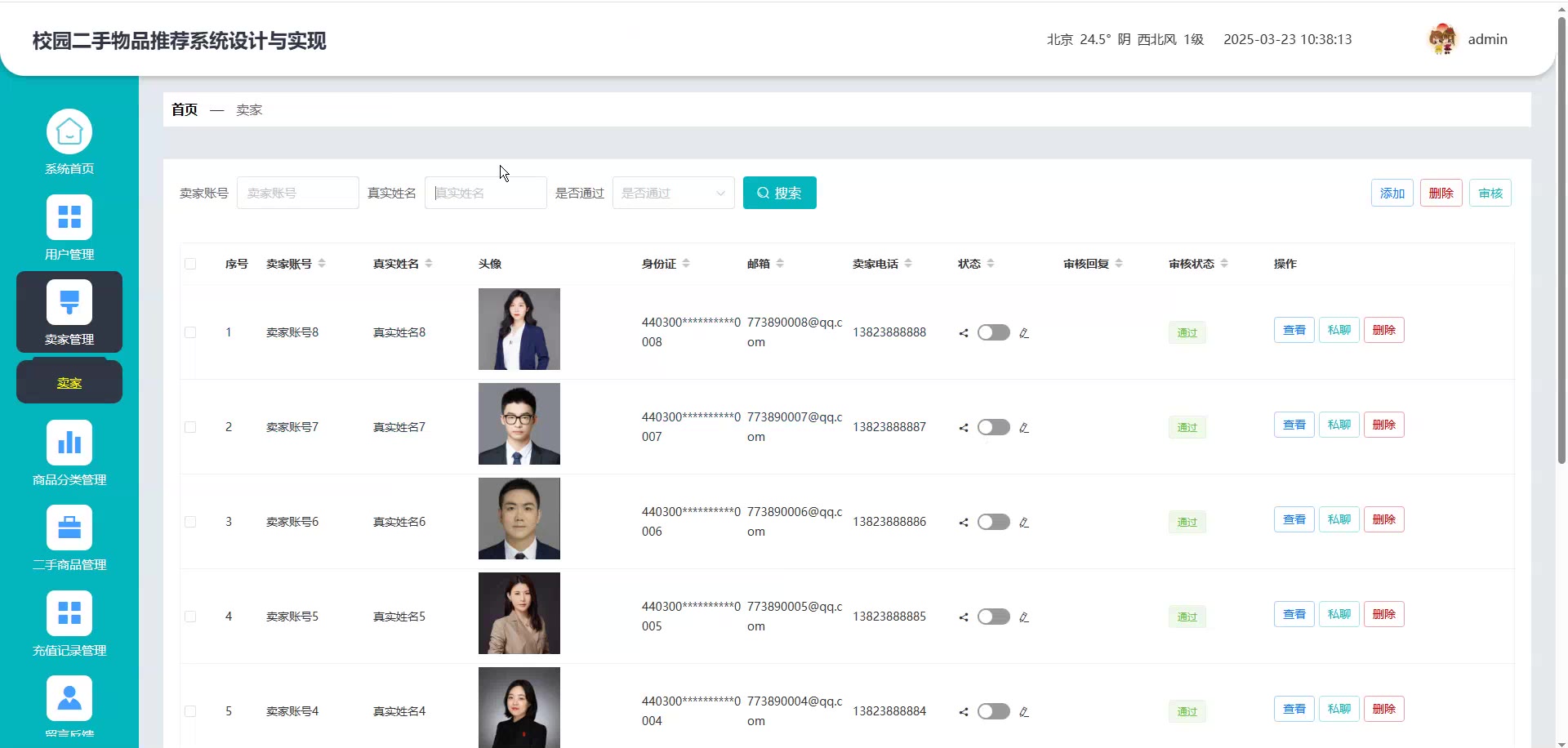Open 商品分类管理 bar chart icon

69,443
